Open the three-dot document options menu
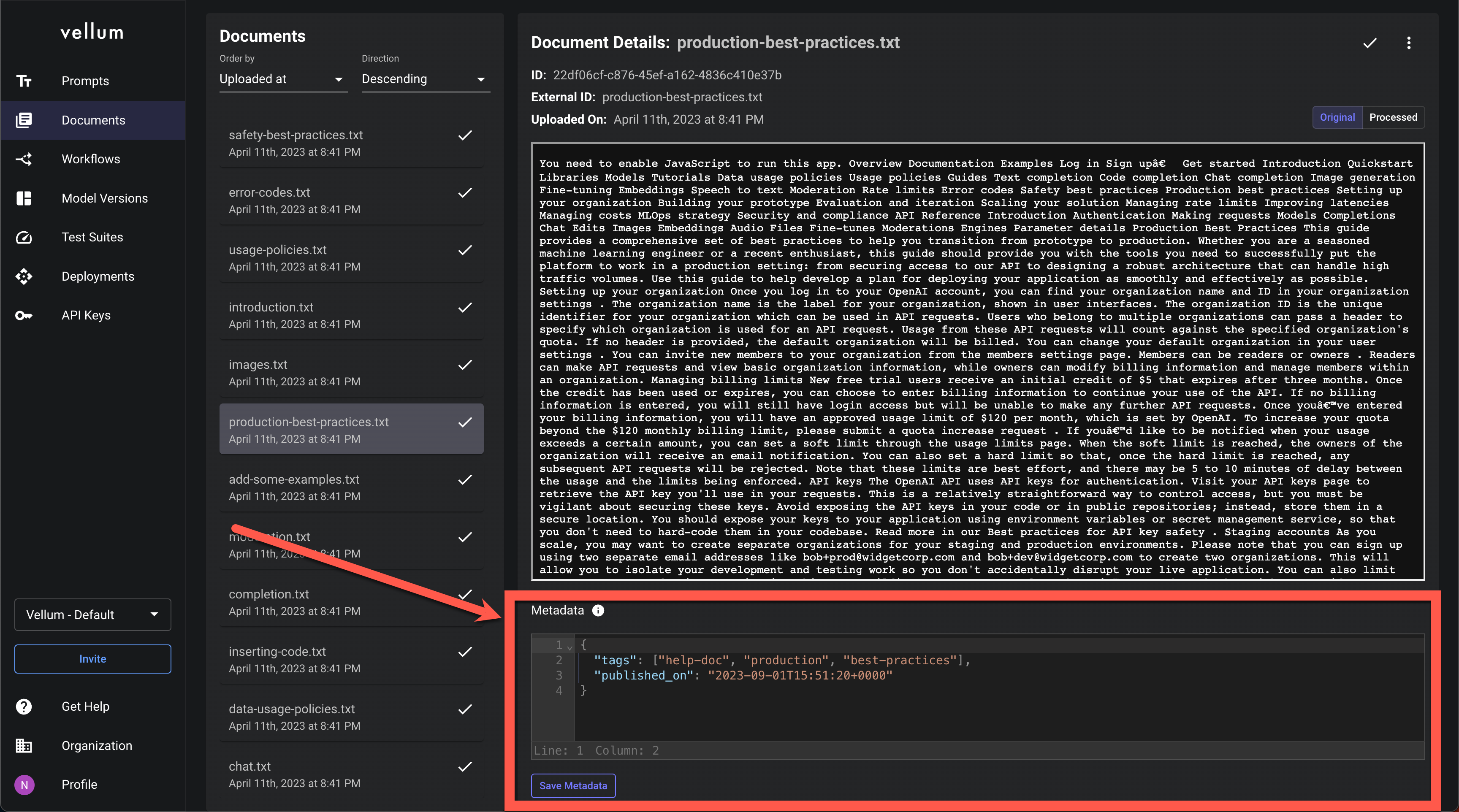Image resolution: width=1459 pixels, height=812 pixels. [x=1409, y=43]
